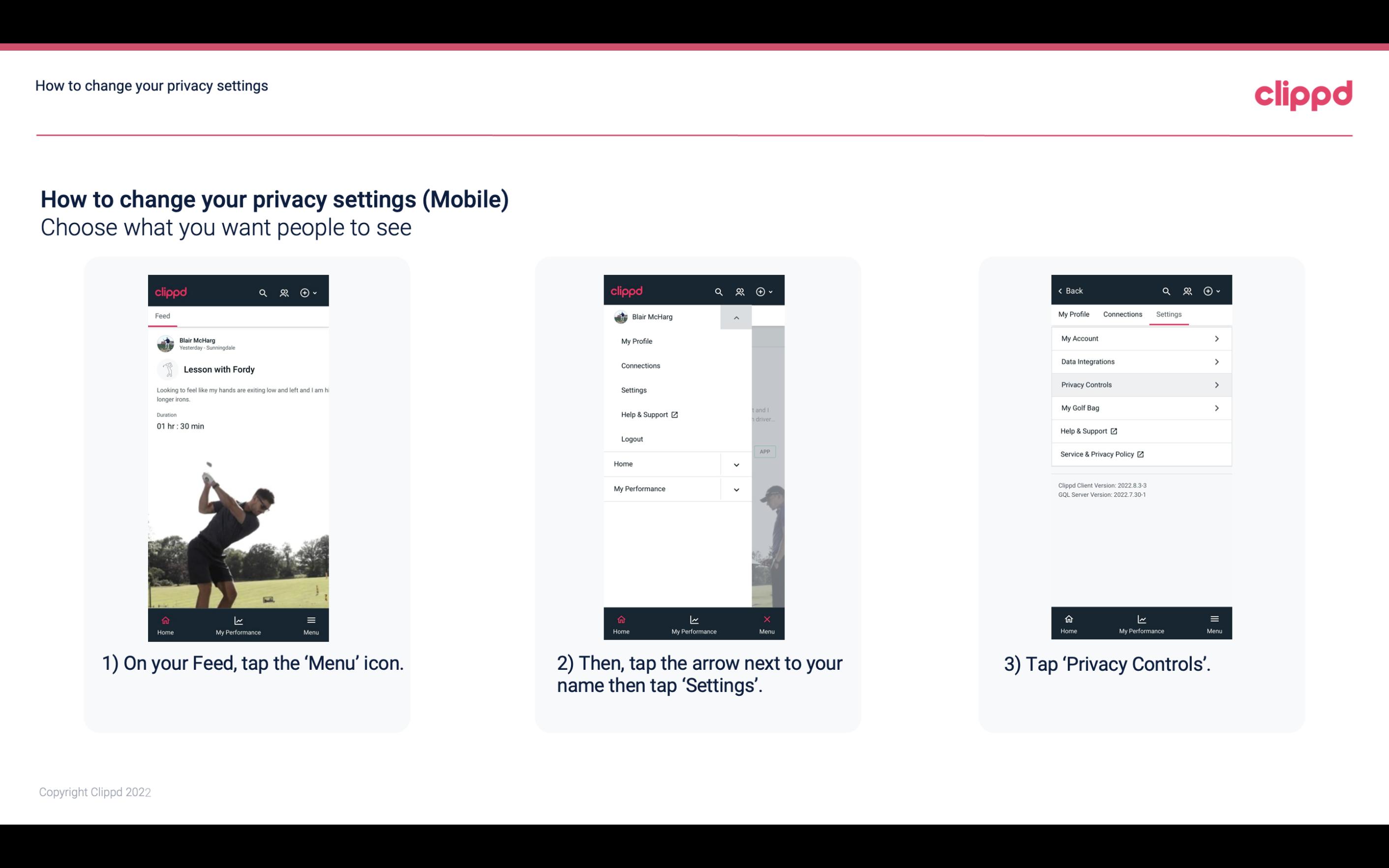Select the Settings tab in profile view
The image size is (1389, 868).
pos(1168,314)
